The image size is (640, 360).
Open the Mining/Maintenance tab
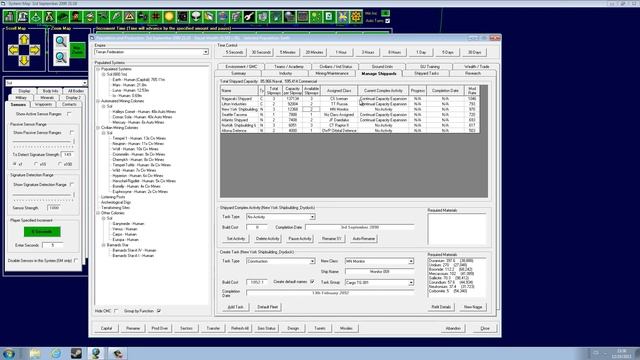point(332,73)
